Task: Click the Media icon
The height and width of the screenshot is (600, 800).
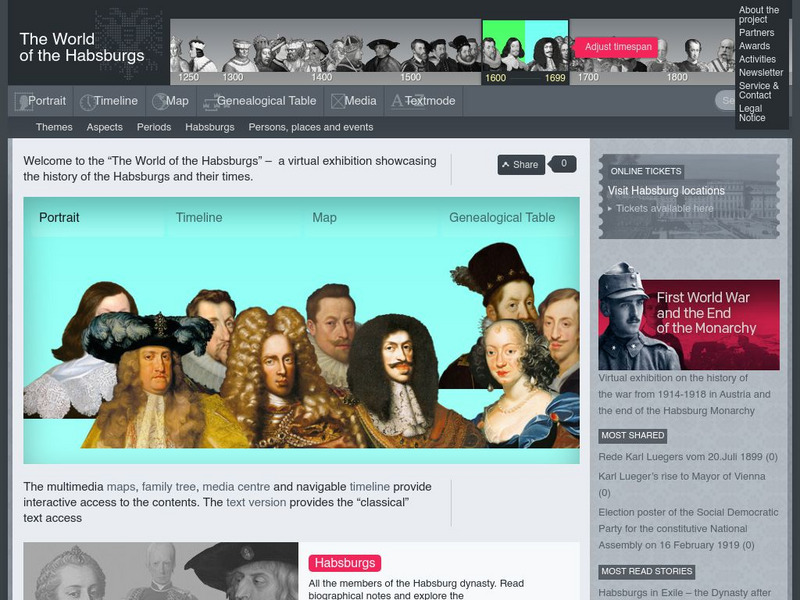Action: point(337,102)
